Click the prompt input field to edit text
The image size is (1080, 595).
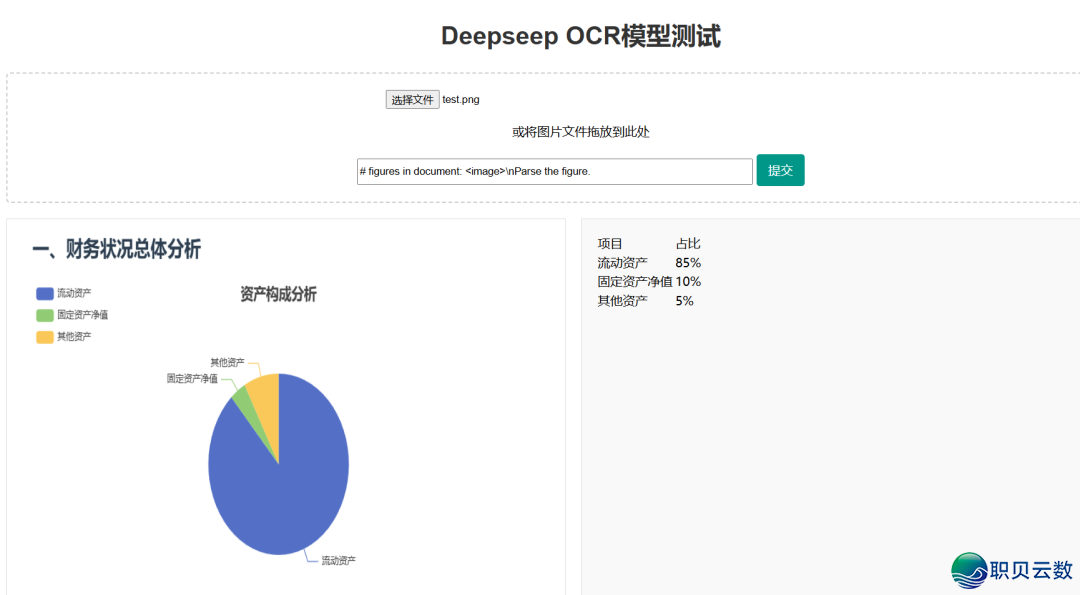[554, 170]
